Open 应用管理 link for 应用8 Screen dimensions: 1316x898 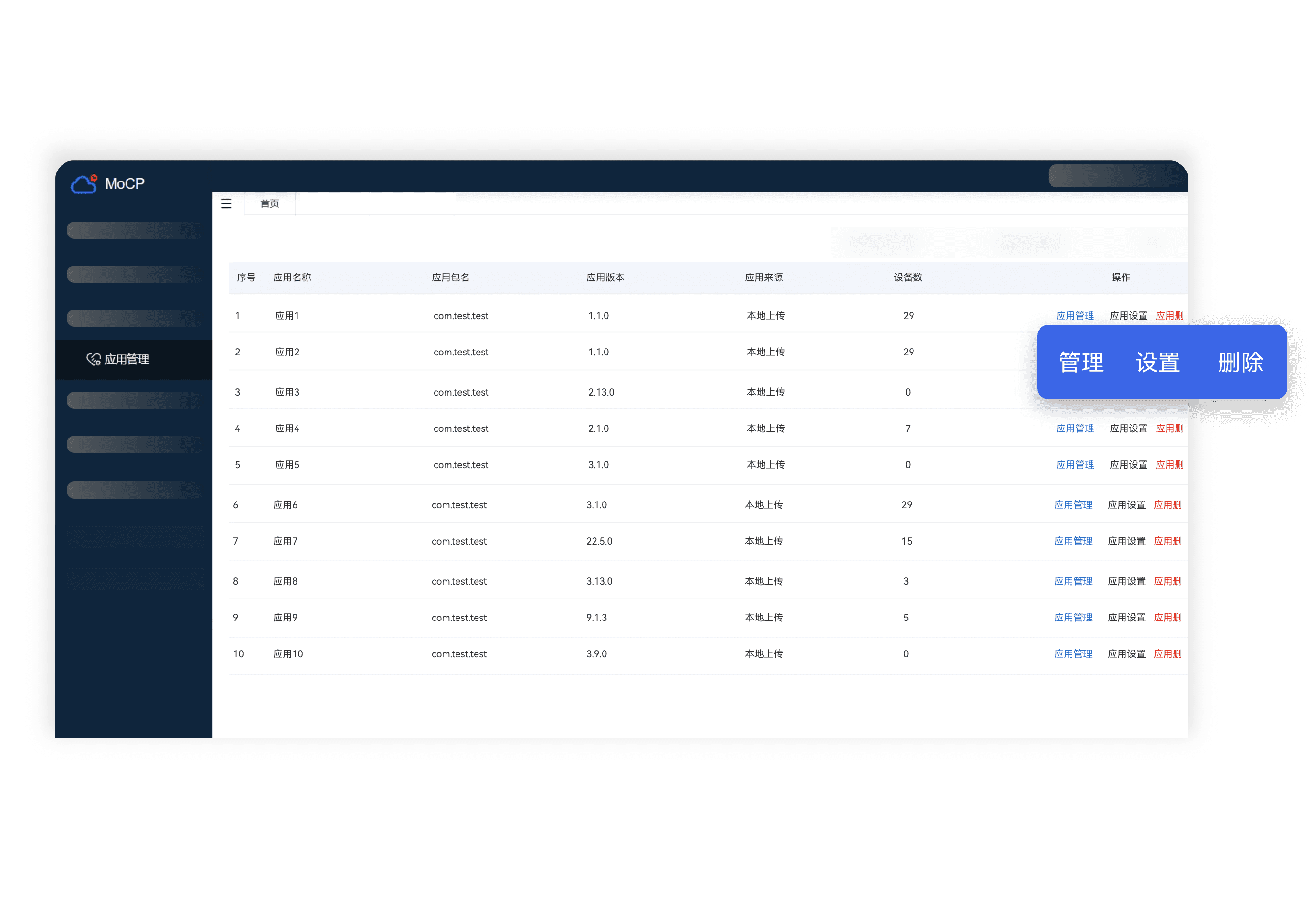1073,581
